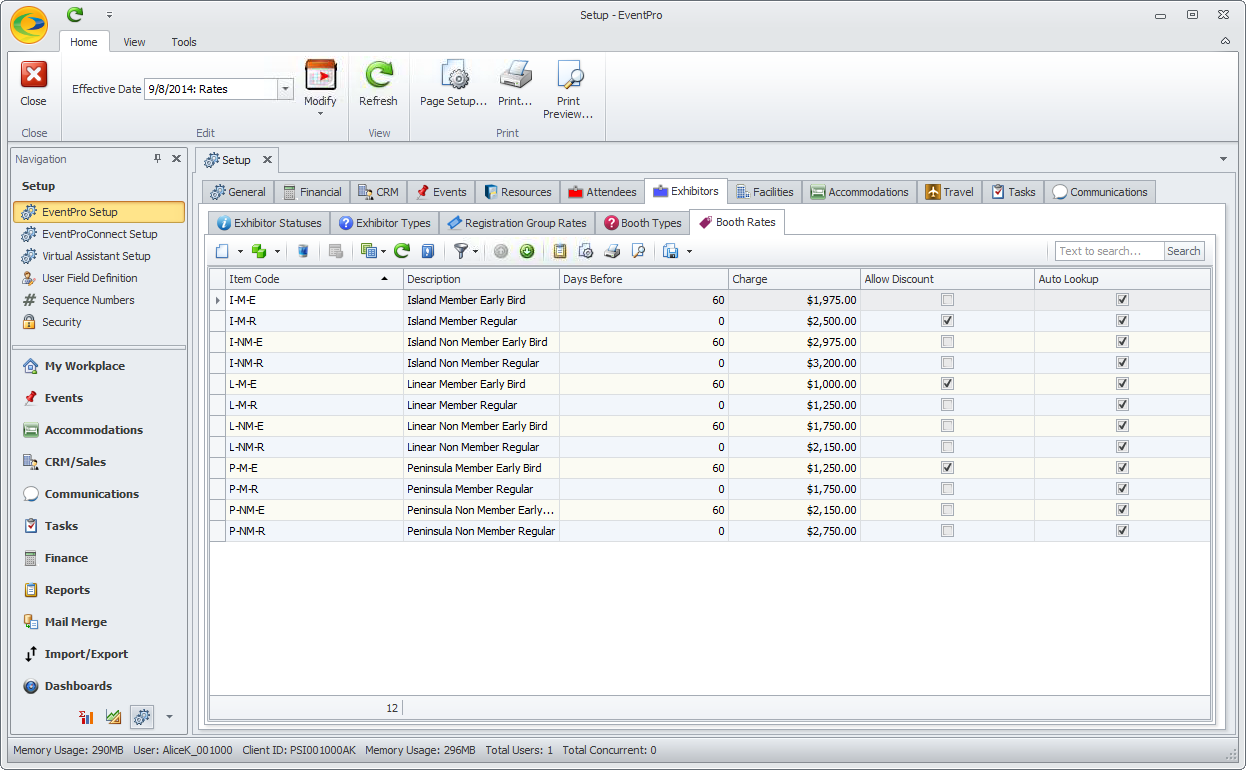Expand the Modify dropdown arrow
This screenshot has height=770, width=1246.
click(320, 113)
